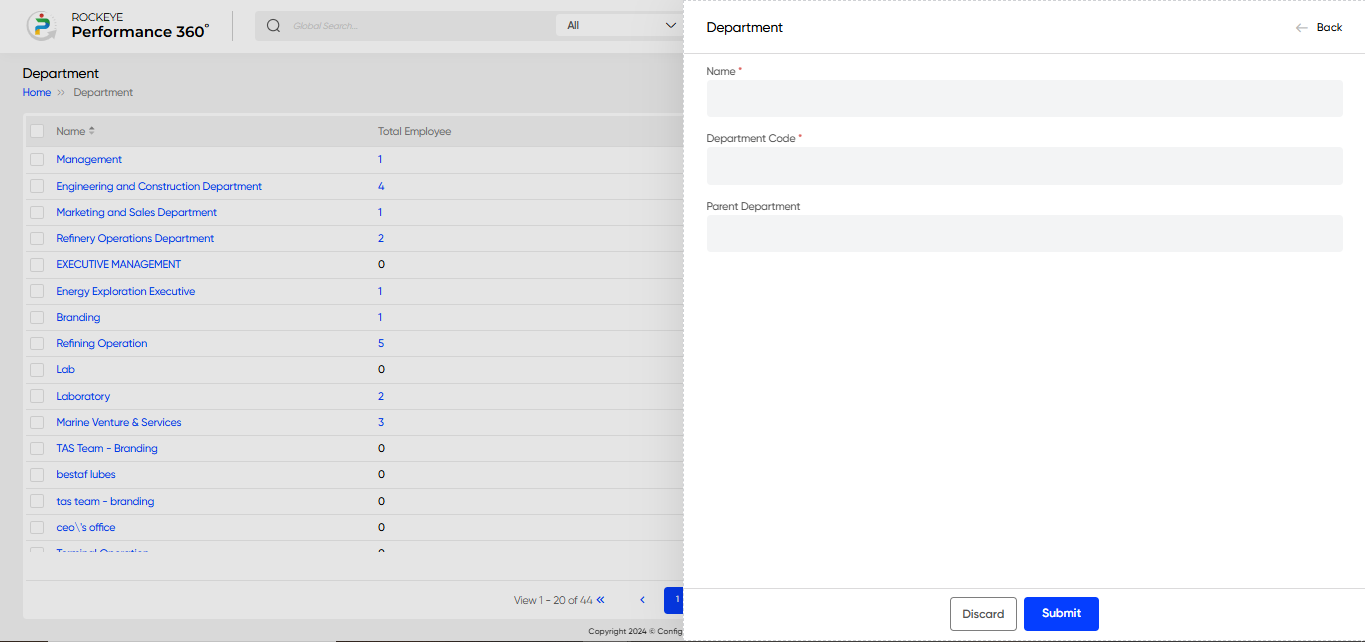Go to first page with double-chevron icon

coord(601,600)
